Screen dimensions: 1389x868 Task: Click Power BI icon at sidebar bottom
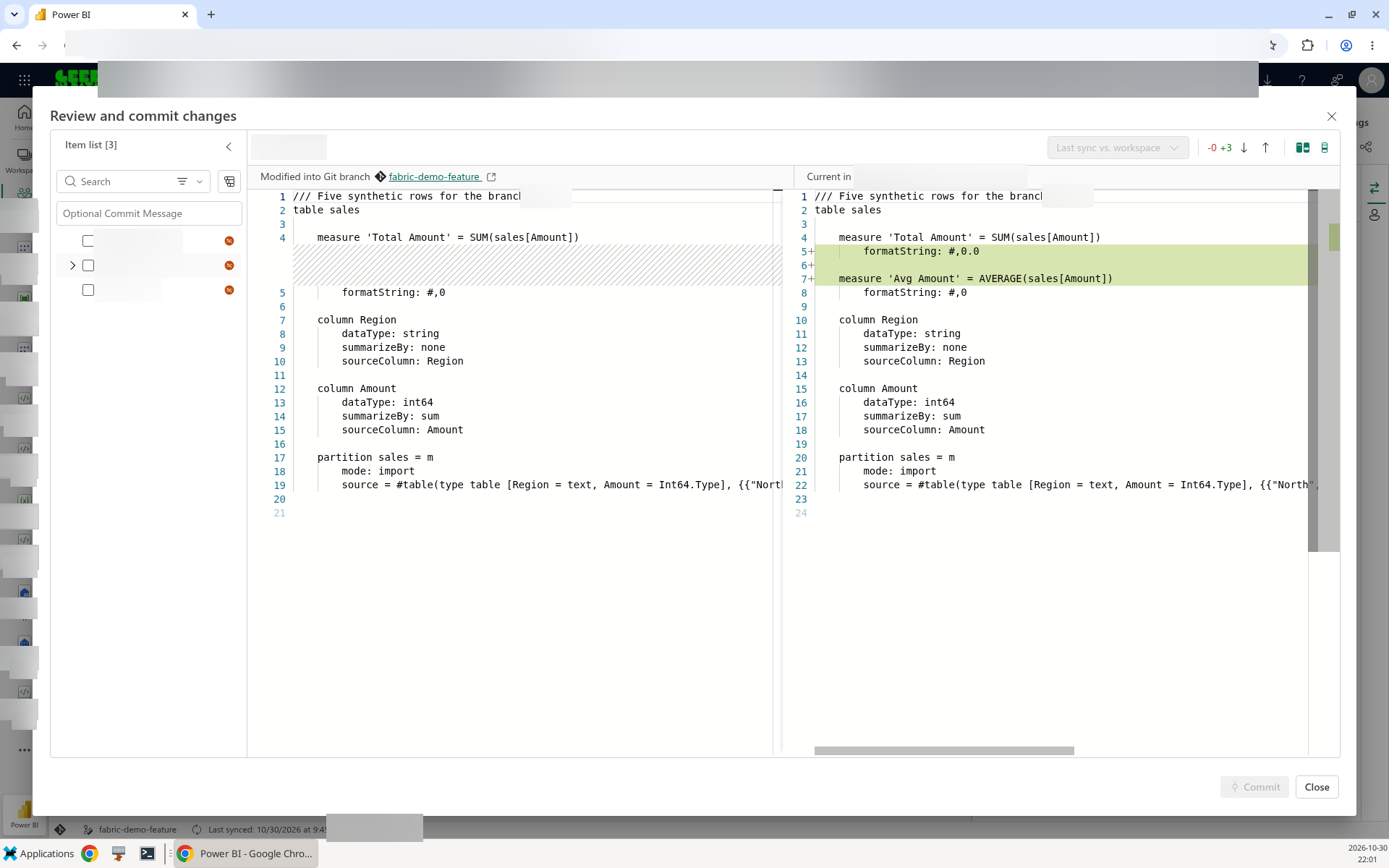[x=25, y=814]
